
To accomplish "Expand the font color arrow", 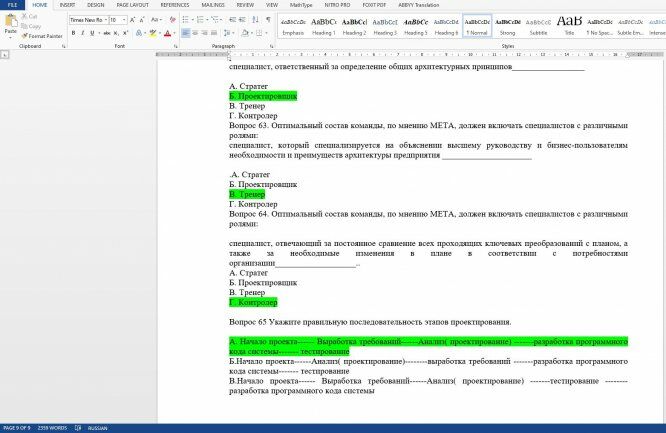I will 175,33.
